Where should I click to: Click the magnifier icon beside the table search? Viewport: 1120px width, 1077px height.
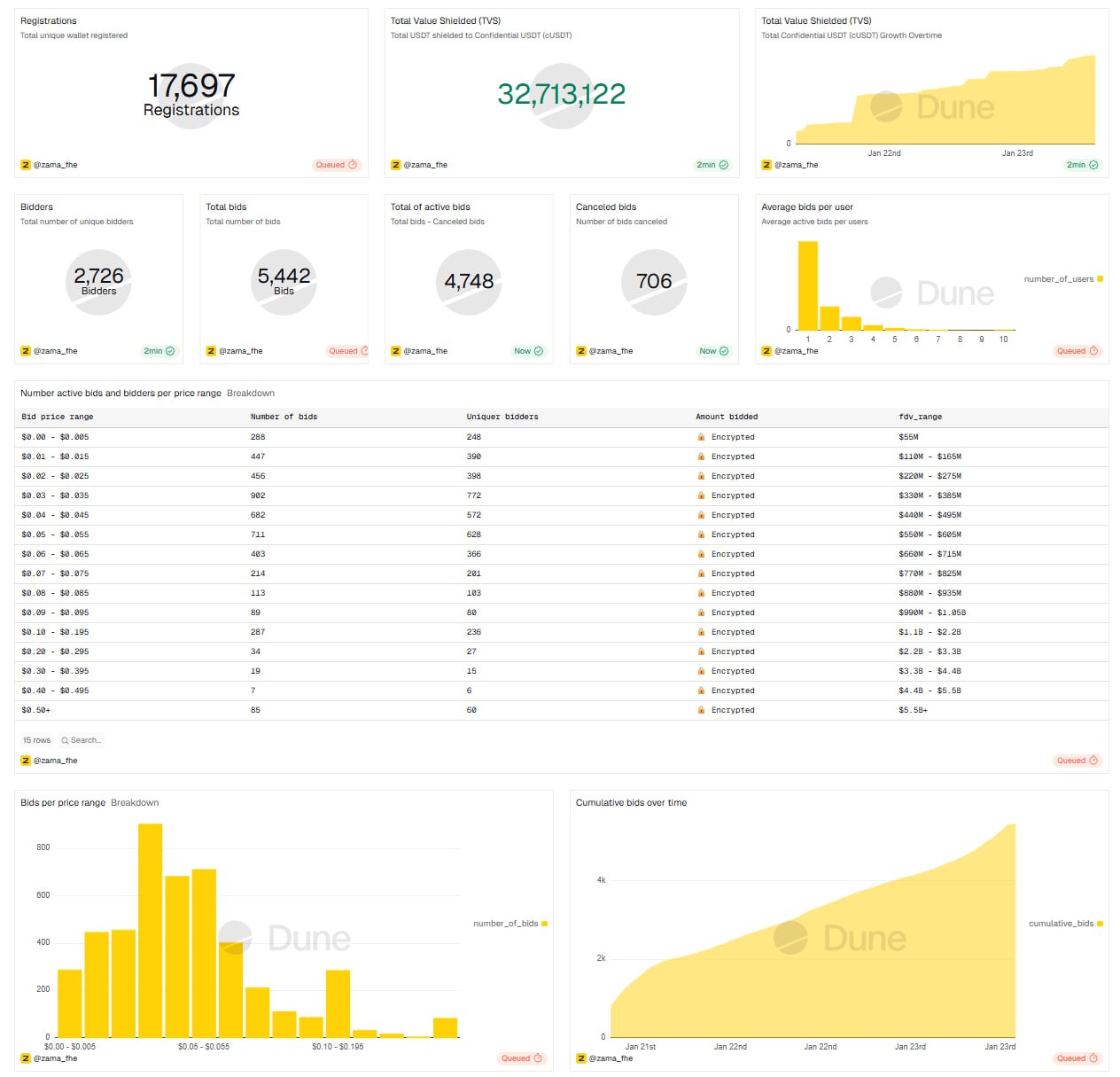(x=65, y=740)
